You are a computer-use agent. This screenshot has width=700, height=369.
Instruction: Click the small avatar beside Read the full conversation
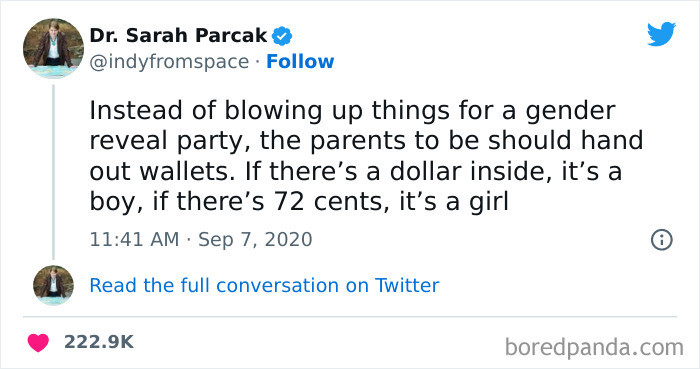(x=53, y=285)
